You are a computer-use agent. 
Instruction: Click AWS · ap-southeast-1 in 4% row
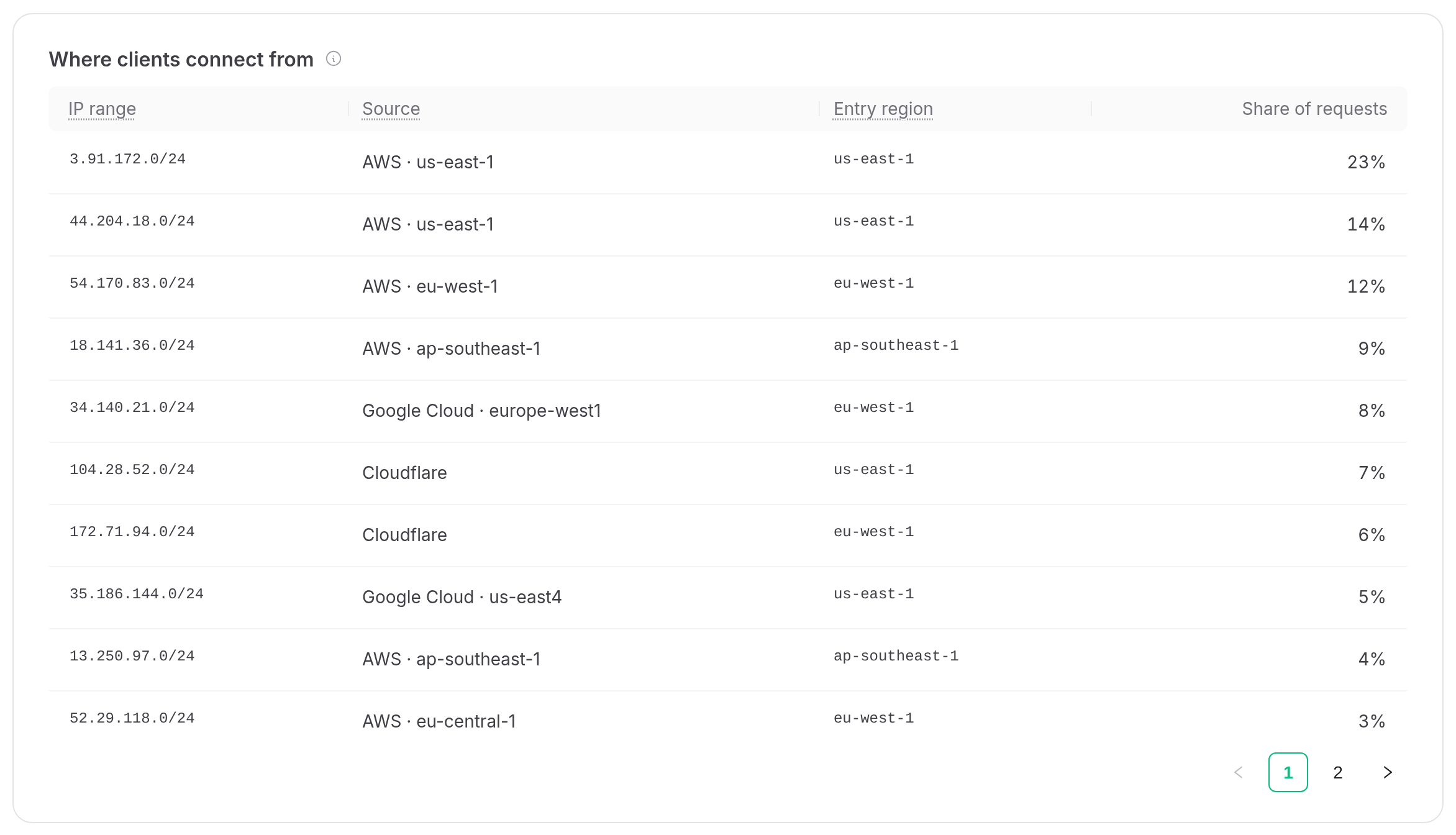pyautogui.click(x=452, y=659)
